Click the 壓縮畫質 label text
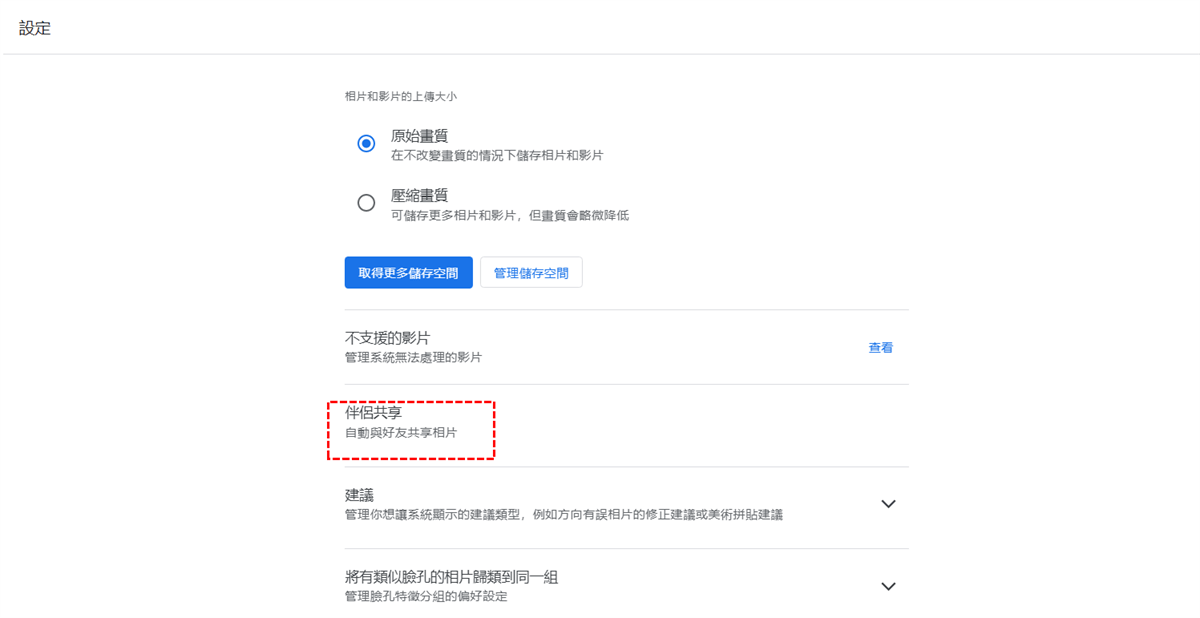This screenshot has height=618, width=1200. point(419,195)
